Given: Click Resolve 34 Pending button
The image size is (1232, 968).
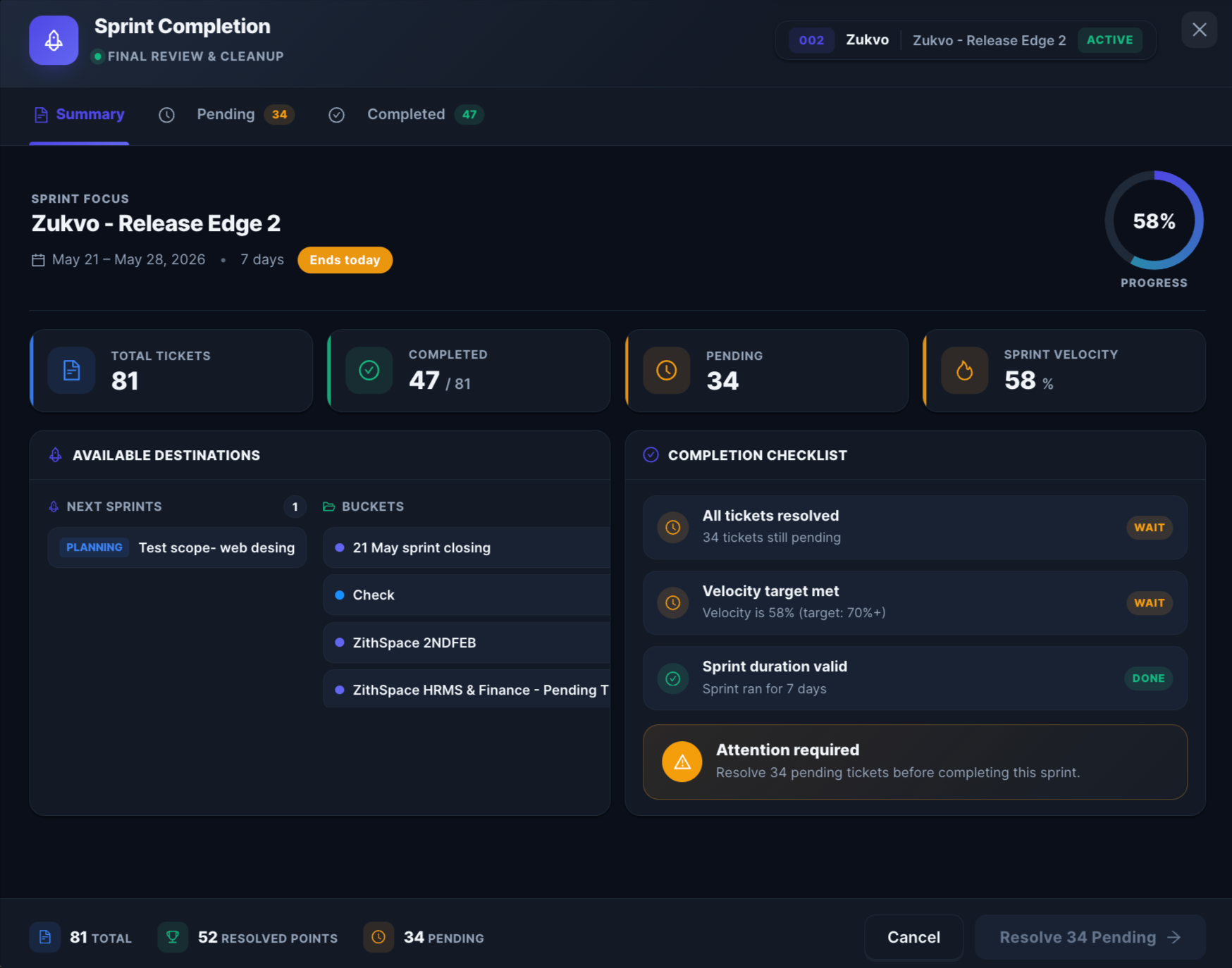Looking at the screenshot, I should tap(1090, 937).
